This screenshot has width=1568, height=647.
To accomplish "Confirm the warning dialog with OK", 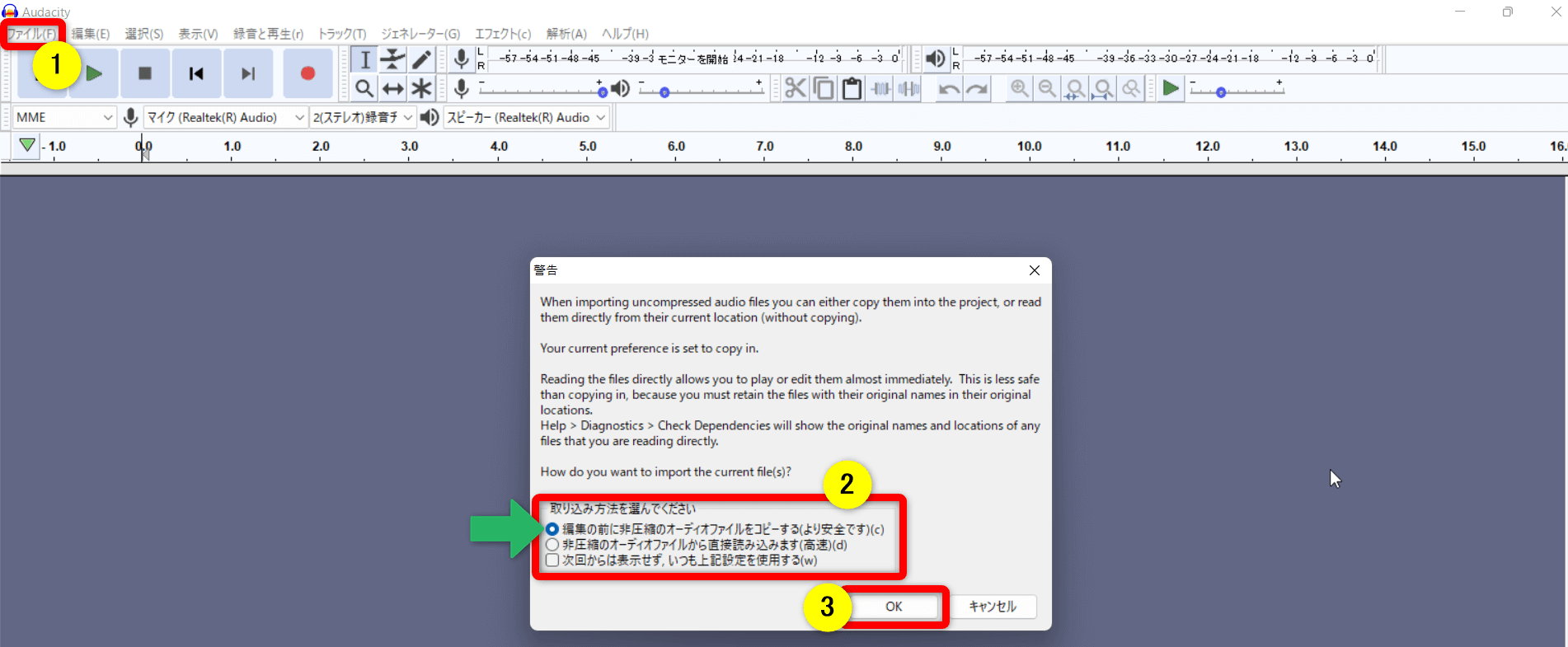I will [x=894, y=607].
